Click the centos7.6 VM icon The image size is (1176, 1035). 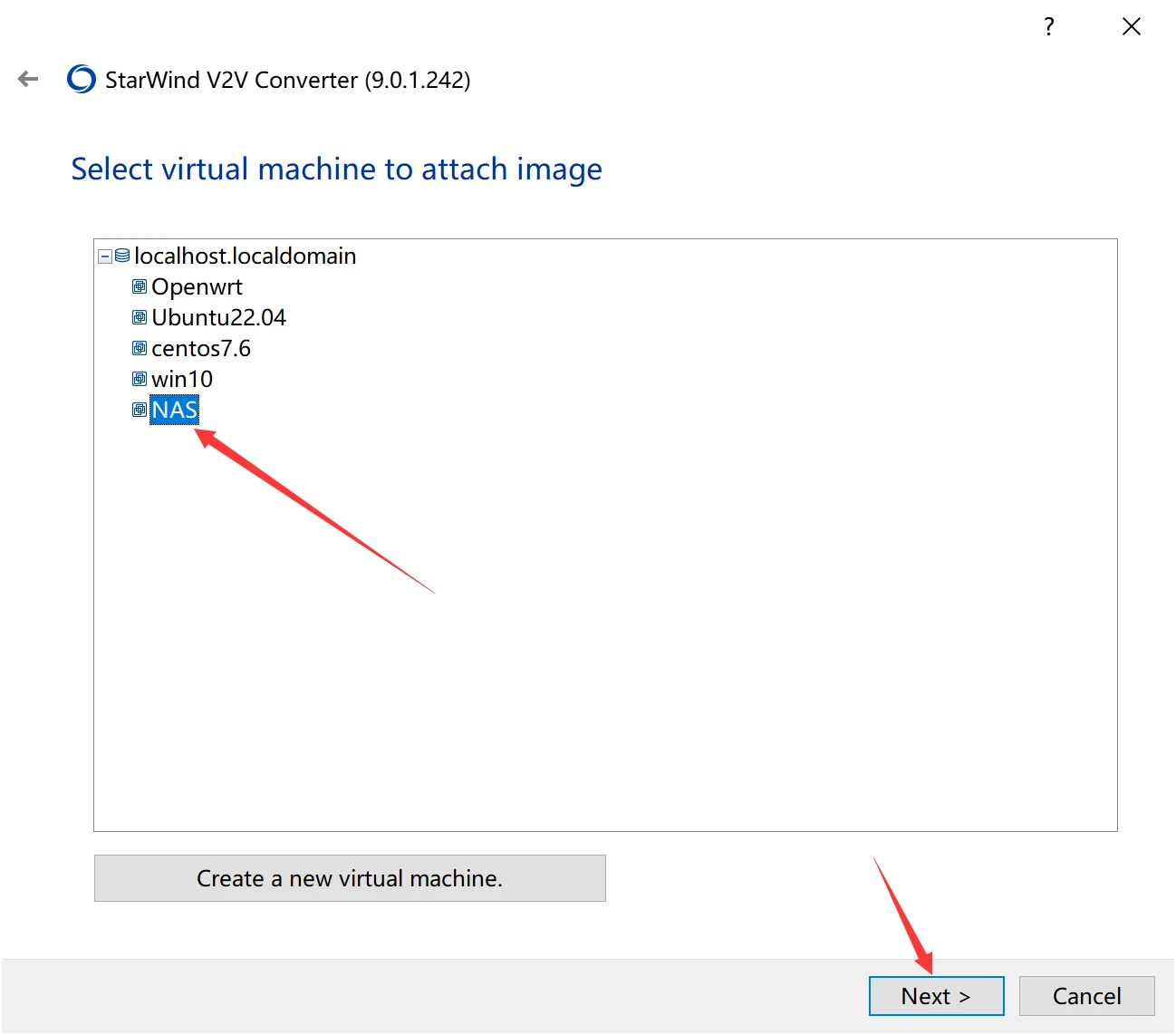tap(140, 349)
